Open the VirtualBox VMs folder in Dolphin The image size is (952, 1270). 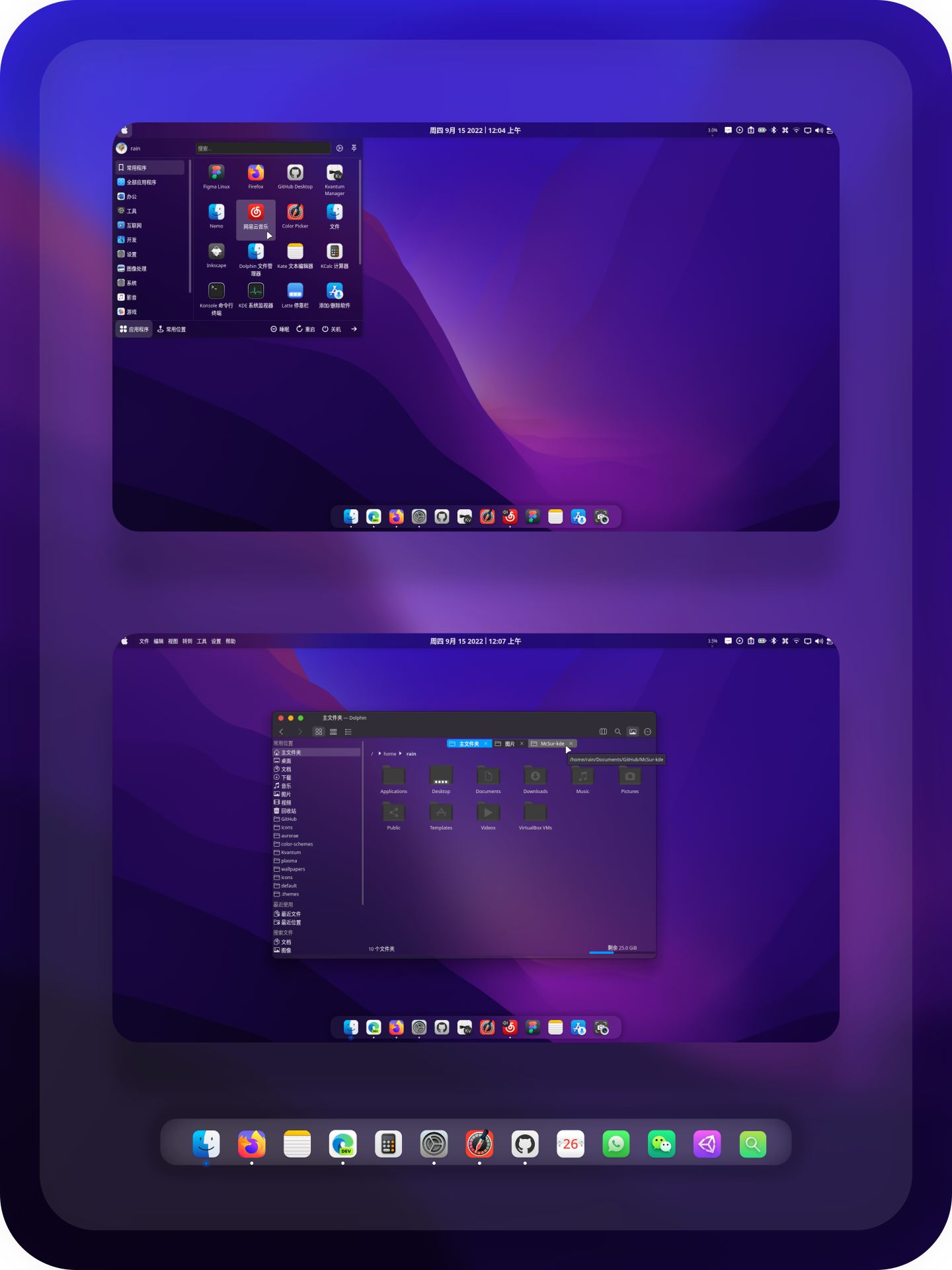535,816
